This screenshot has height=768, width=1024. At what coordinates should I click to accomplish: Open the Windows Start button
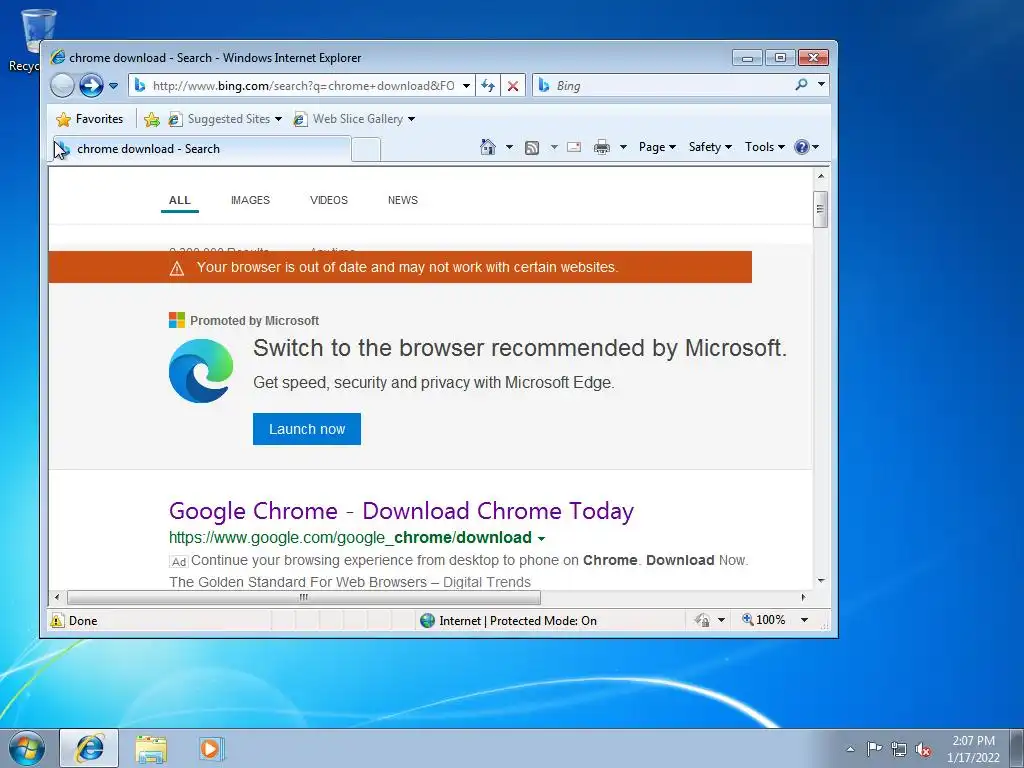(x=27, y=748)
